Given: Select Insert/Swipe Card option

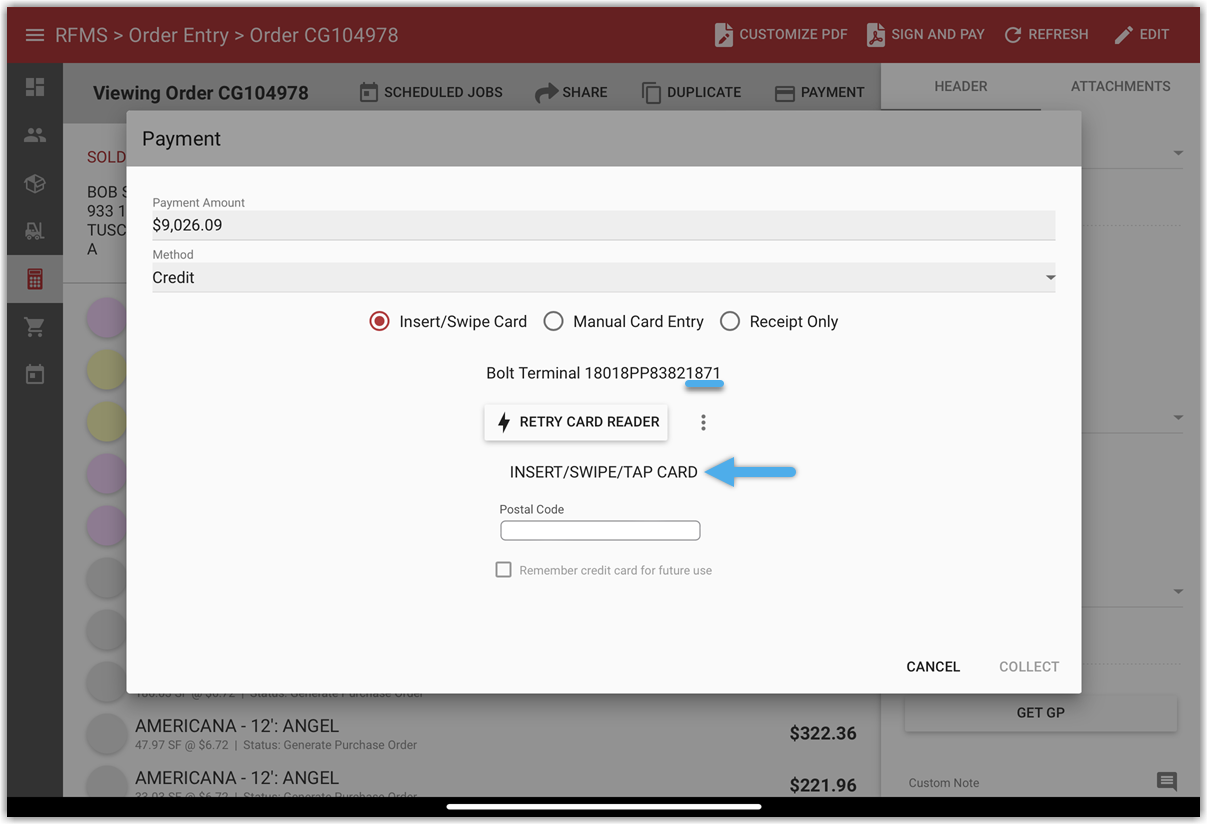Looking at the screenshot, I should (x=448, y=322).
